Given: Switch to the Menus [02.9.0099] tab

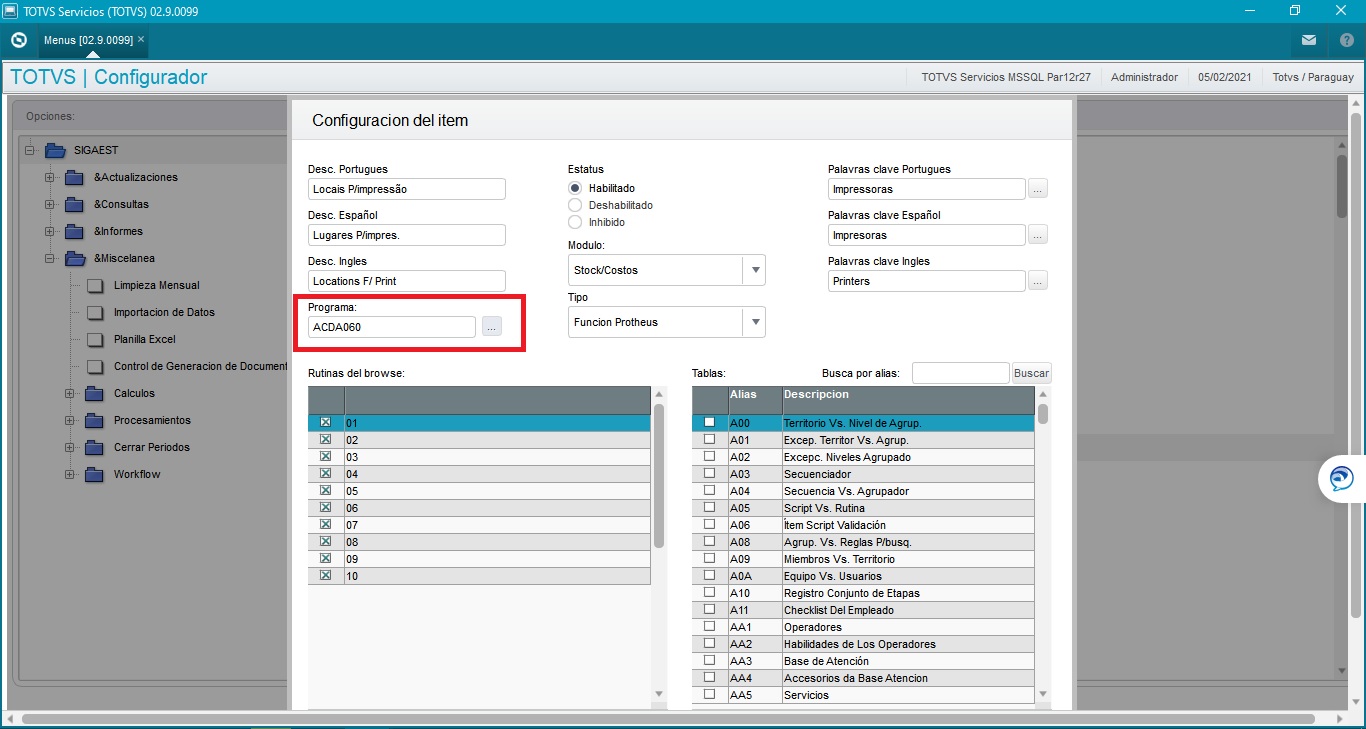Looking at the screenshot, I should pos(88,40).
